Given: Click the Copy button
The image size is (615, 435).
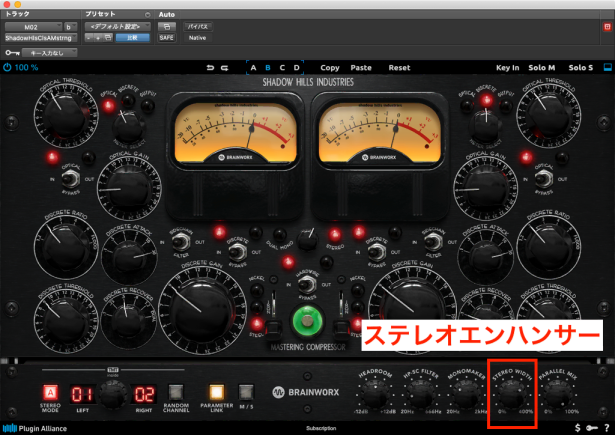Looking at the screenshot, I should (330, 68).
